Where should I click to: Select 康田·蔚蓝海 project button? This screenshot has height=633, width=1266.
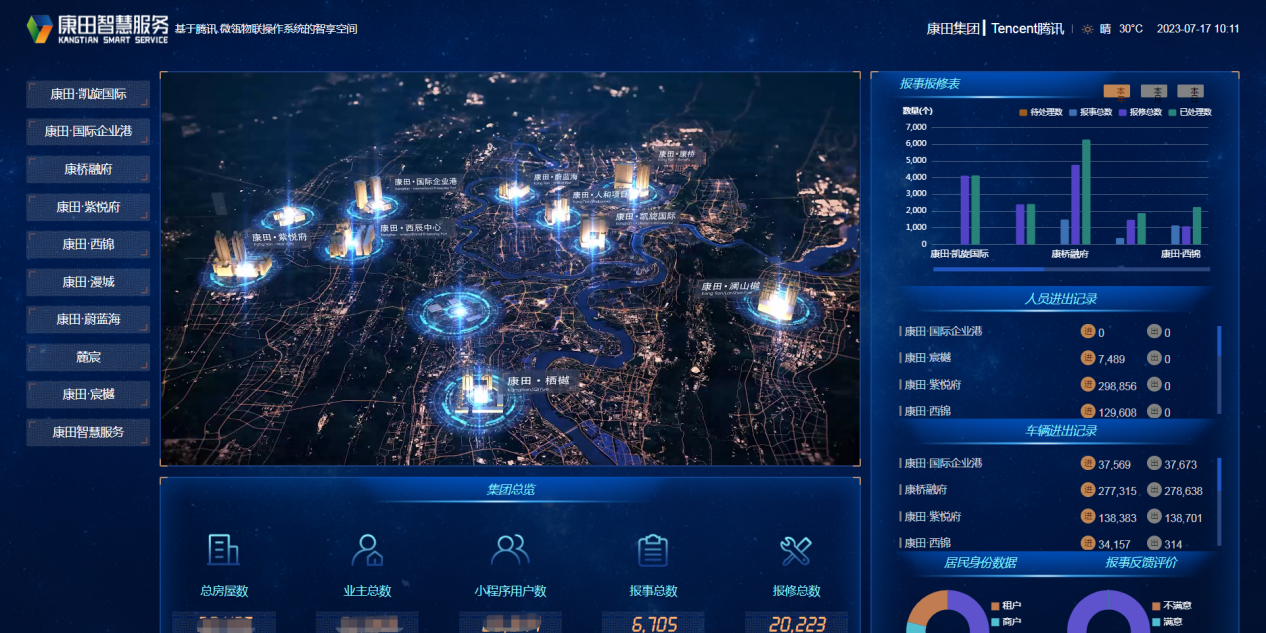[88, 319]
